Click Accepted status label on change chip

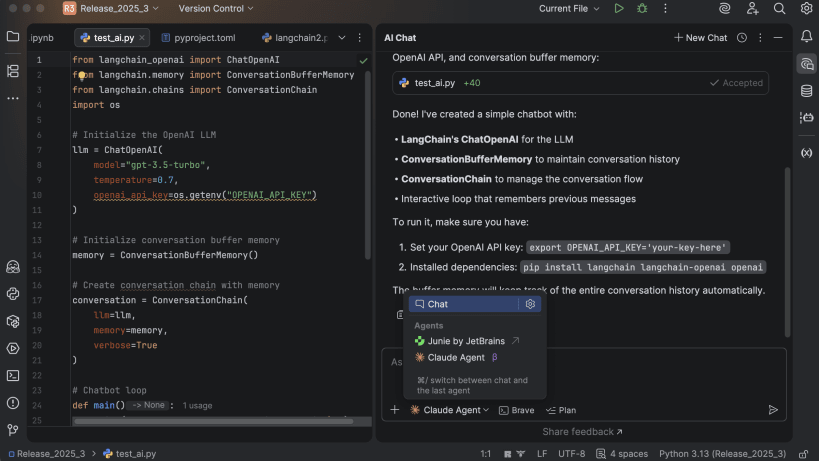click(x=736, y=83)
